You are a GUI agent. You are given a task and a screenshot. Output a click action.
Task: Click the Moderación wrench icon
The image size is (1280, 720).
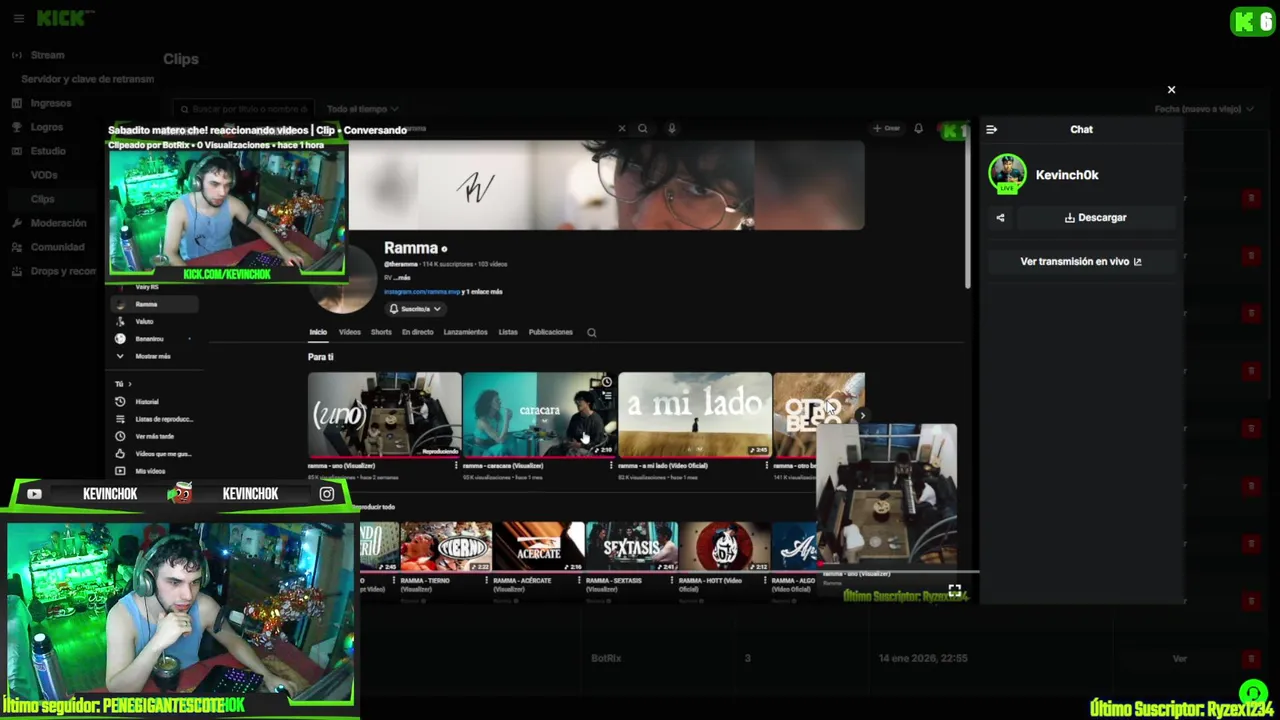[17, 223]
